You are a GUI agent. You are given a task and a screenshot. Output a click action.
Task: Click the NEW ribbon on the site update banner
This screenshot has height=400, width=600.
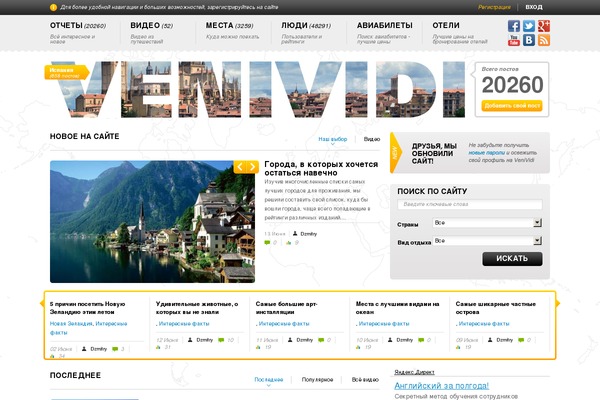click(395, 153)
